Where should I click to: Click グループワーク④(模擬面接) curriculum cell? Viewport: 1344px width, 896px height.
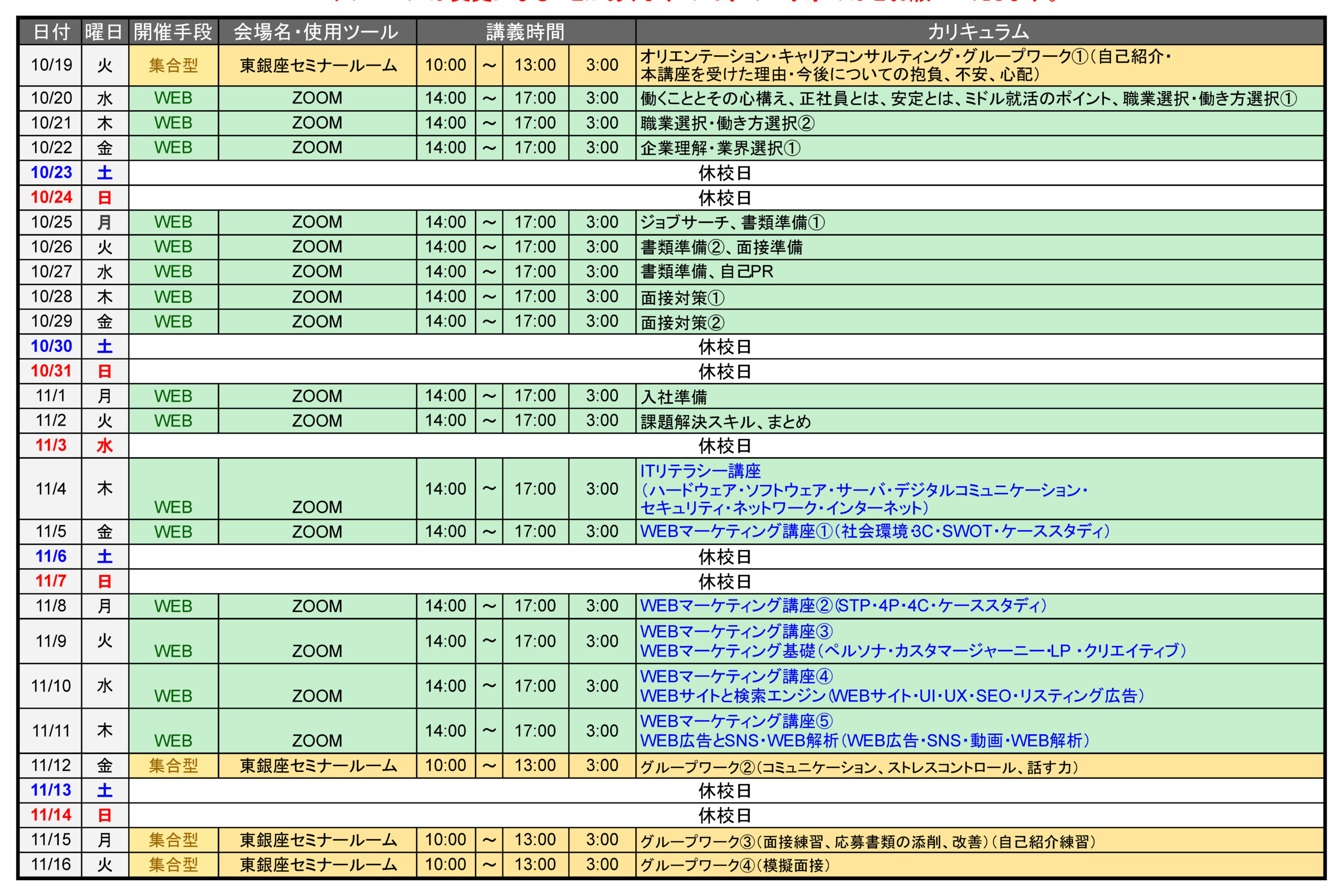pos(980,865)
